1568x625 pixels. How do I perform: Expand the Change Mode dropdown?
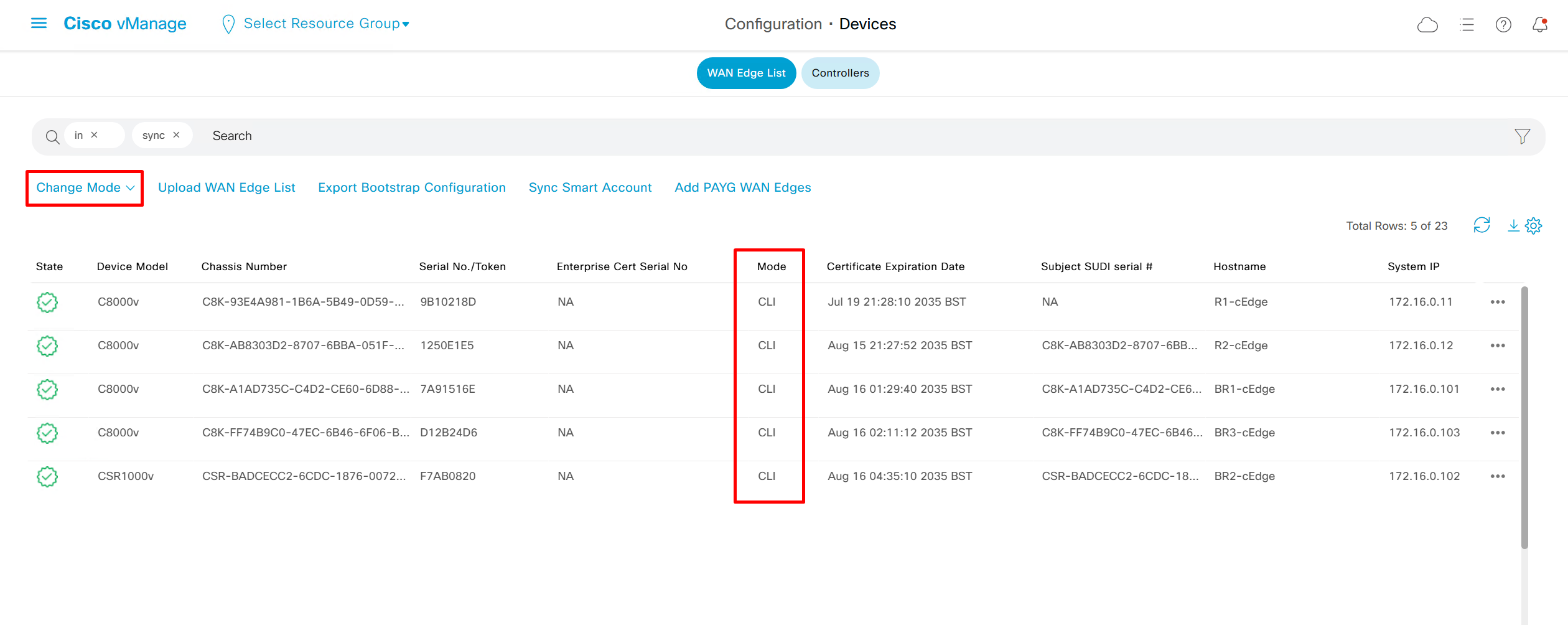(85, 188)
